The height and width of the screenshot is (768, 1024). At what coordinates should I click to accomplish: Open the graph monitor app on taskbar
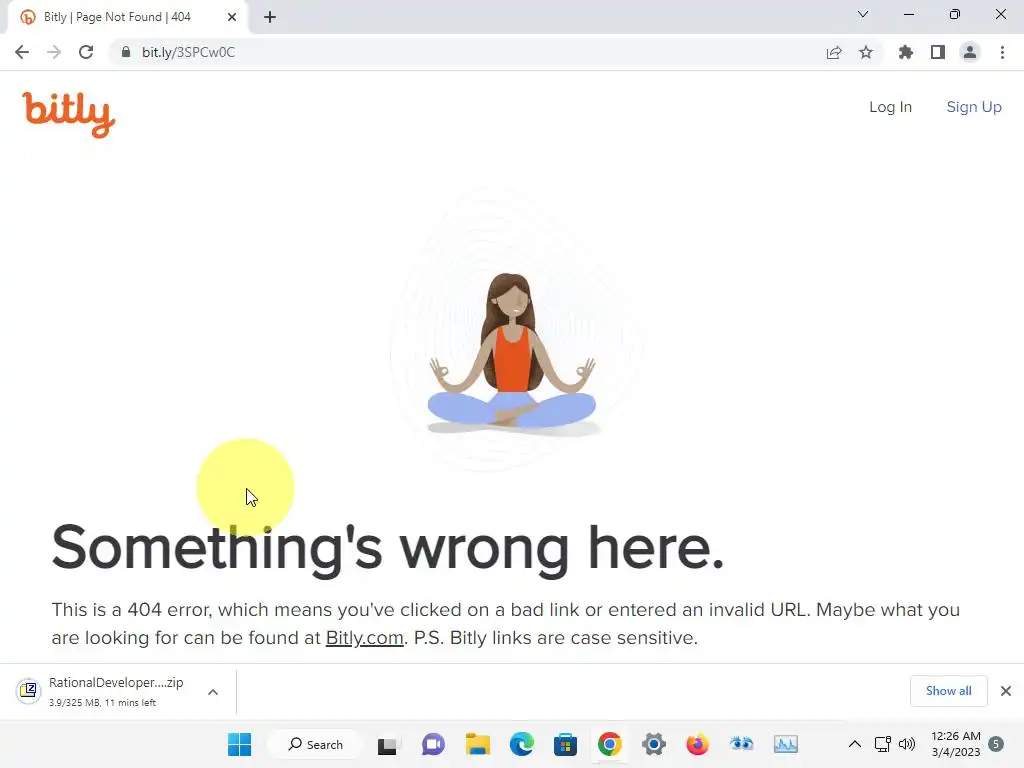(786, 744)
